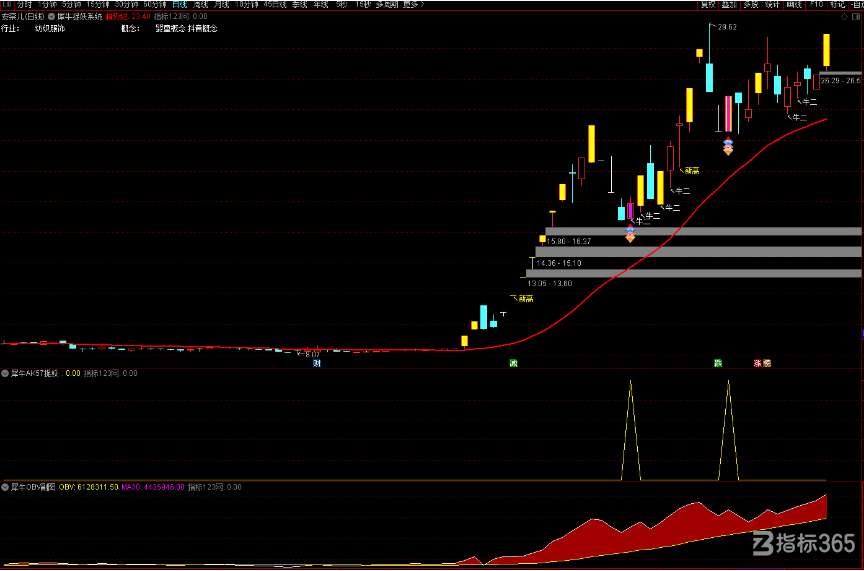Select the 5秒 period tab
Viewport: 864px width, 571px height.
pos(342,4)
